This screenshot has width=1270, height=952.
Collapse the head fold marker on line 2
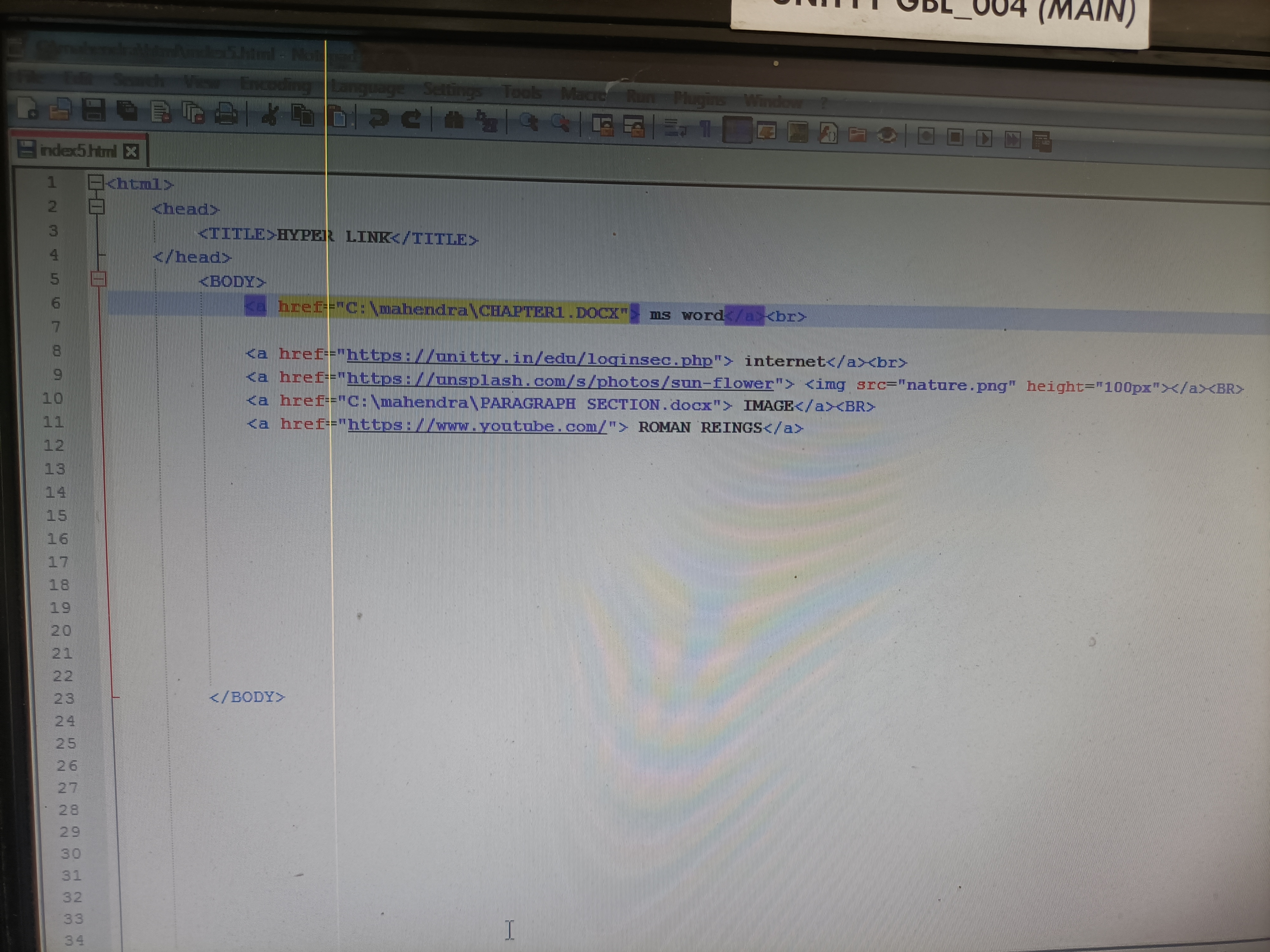click(x=97, y=207)
